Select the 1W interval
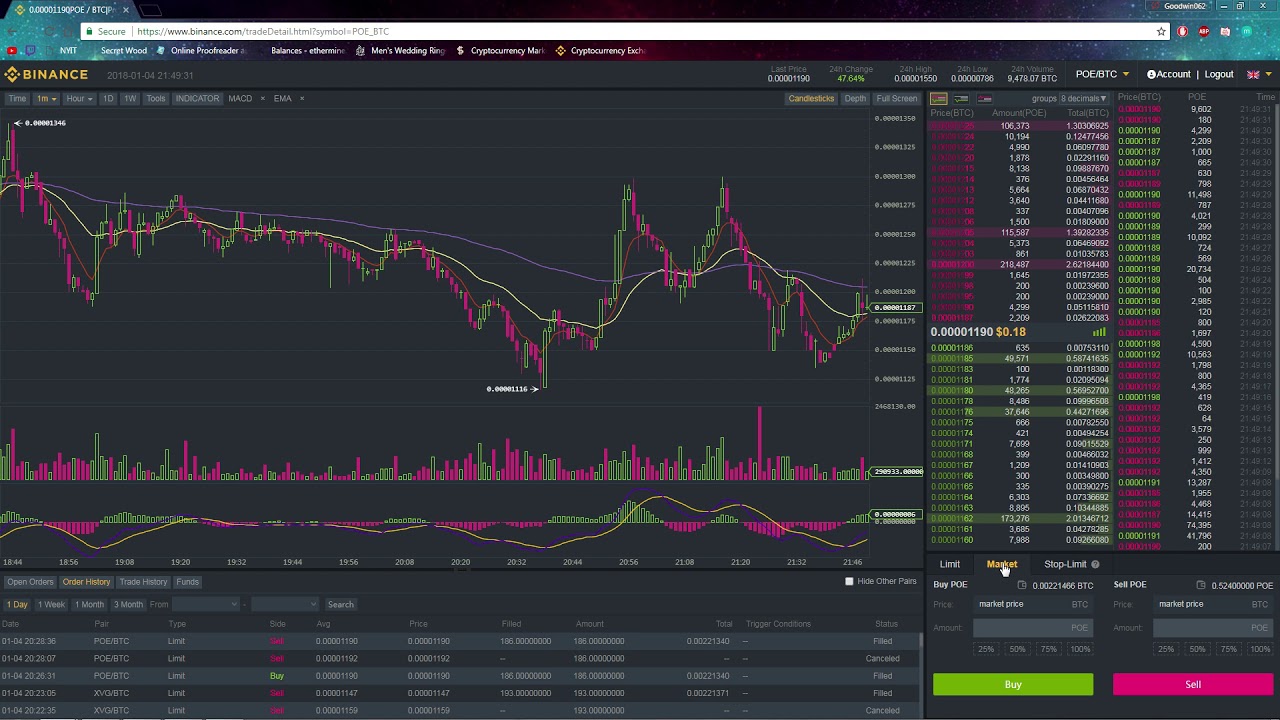Viewport: 1280px width, 720px height. (130, 98)
